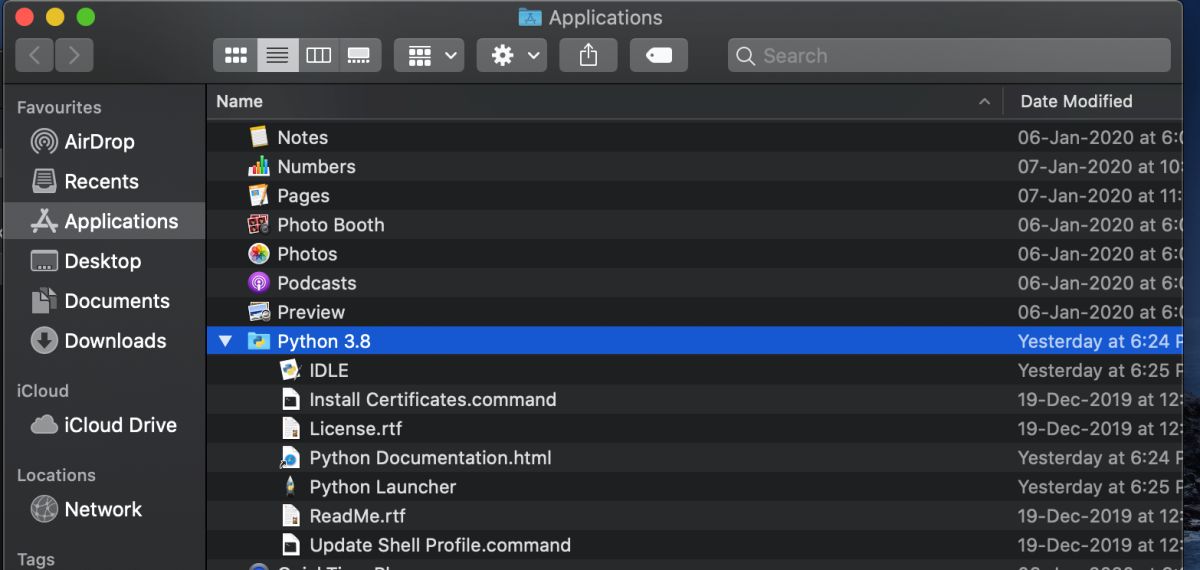The width and height of the screenshot is (1200, 570).
Task: Select the Photos row name
Action: pos(307,254)
